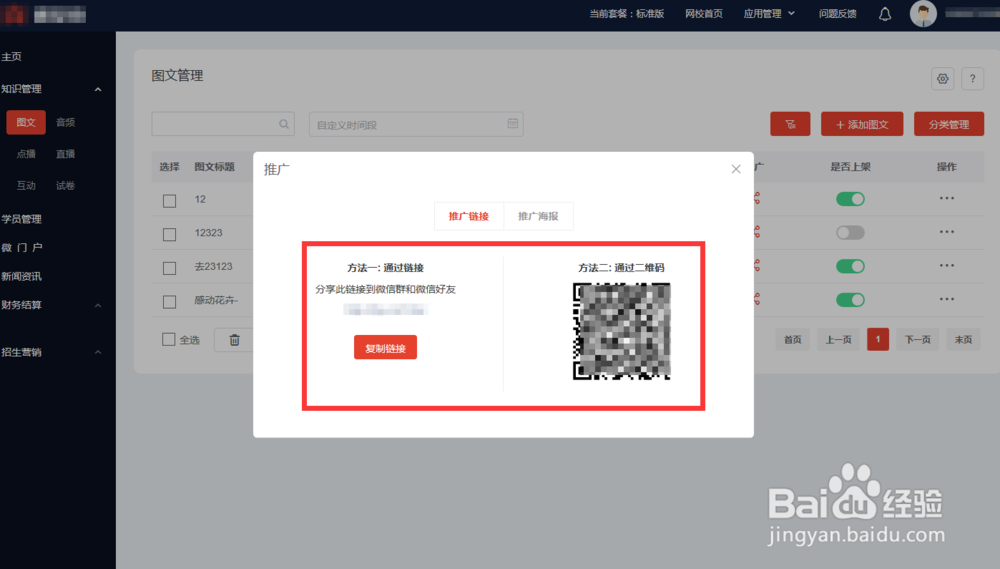The height and width of the screenshot is (569, 1000).
Task: Open more options for row 感动花卉-
Action: click(946, 299)
